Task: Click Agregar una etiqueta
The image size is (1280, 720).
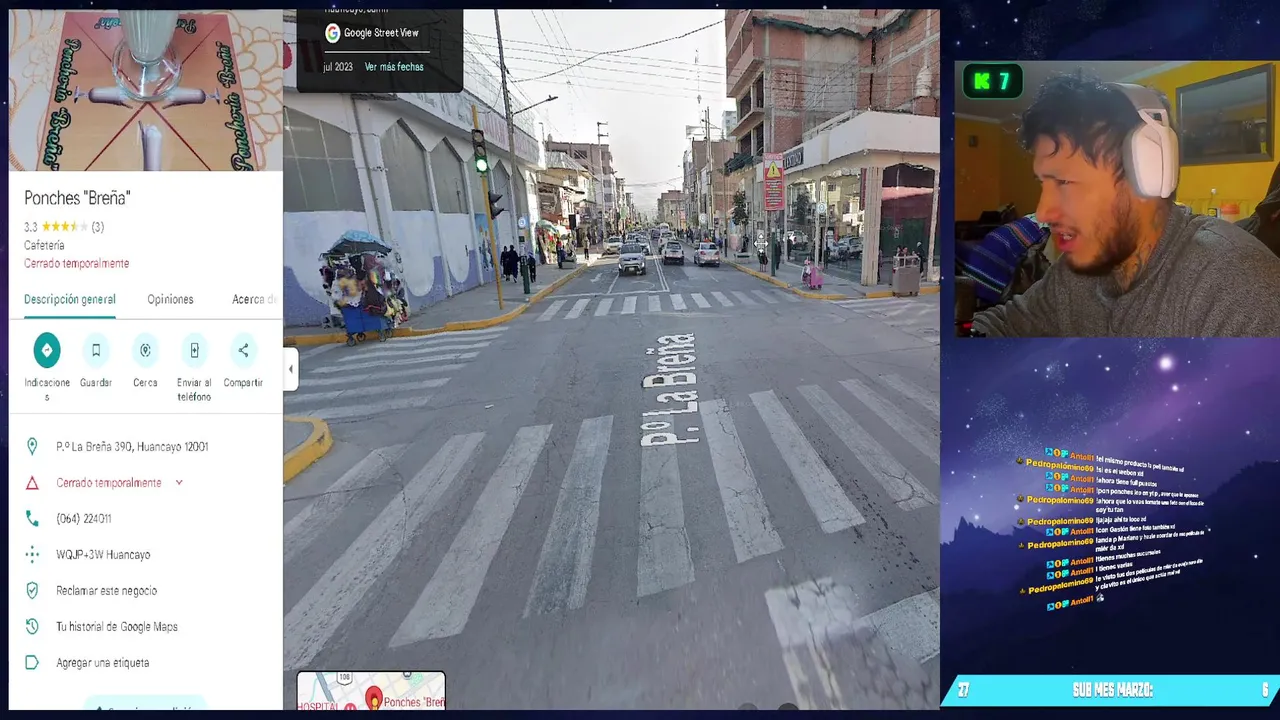Action: click(103, 663)
